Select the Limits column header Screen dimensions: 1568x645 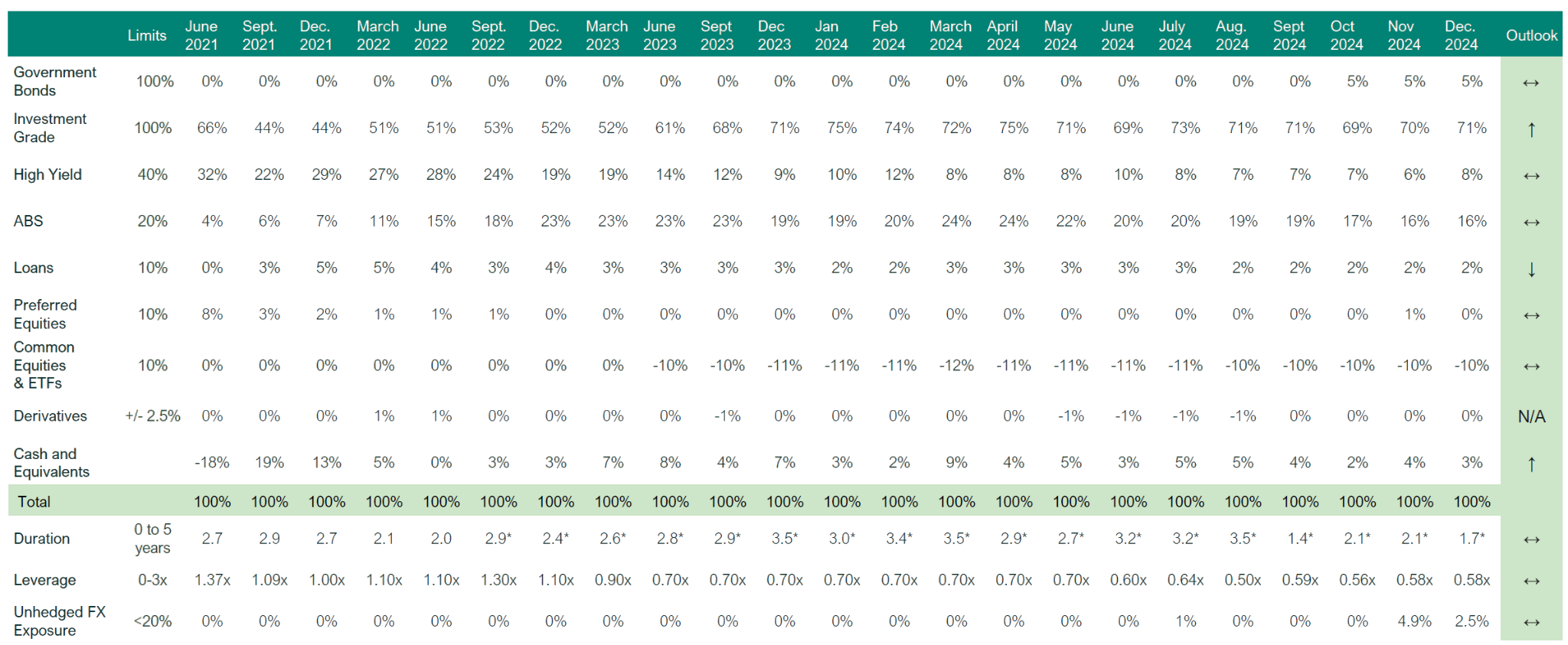[x=147, y=35]
